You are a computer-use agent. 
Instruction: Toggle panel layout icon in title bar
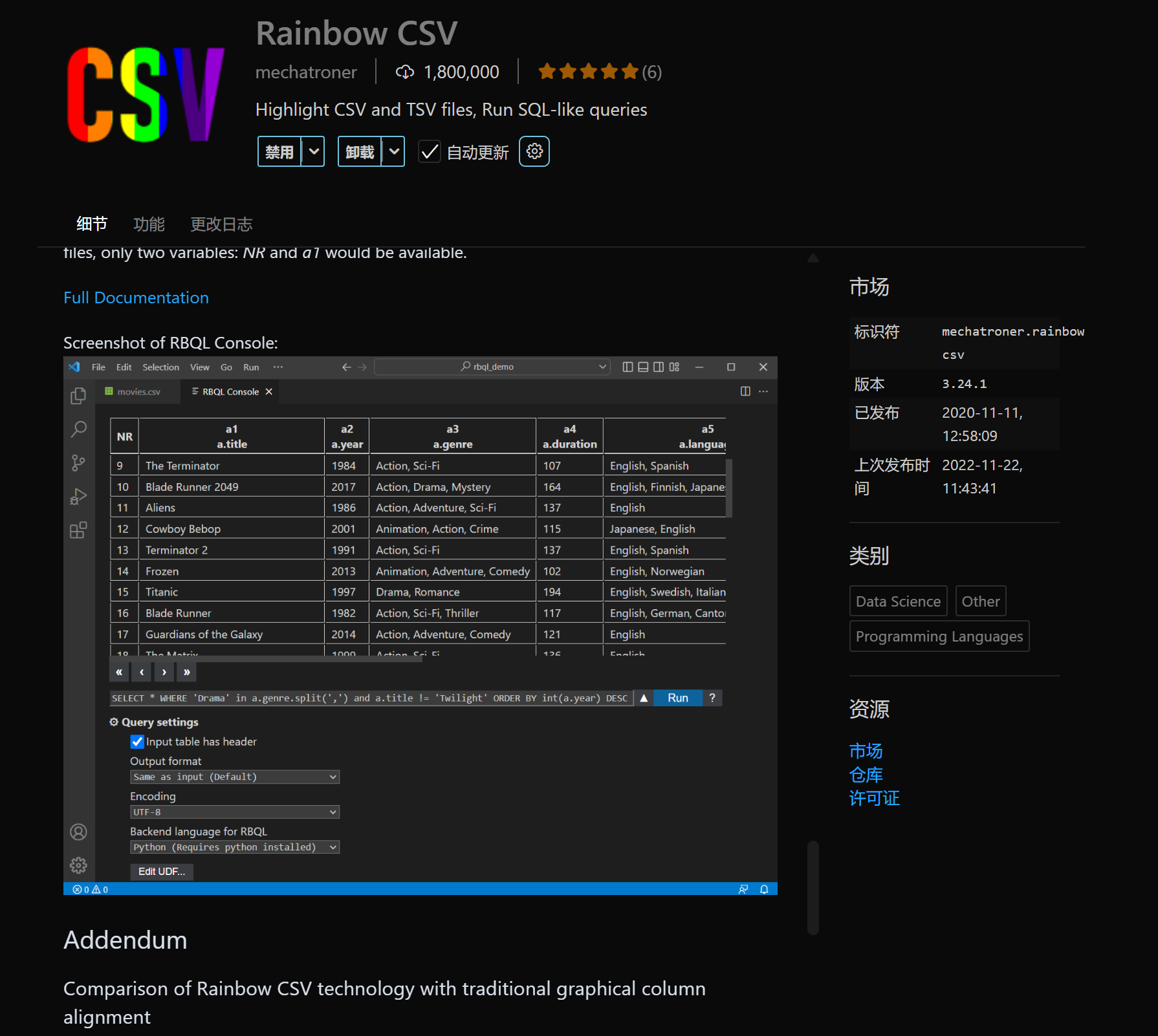point(643,367)
